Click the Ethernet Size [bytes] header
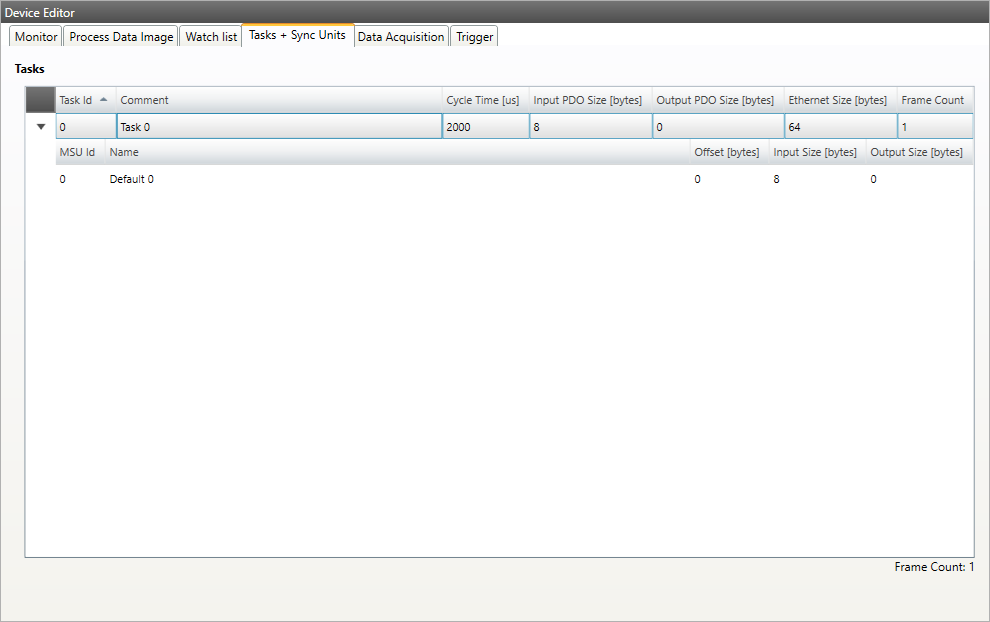Viewport: 990px width, 622px height. coord(838,100)
